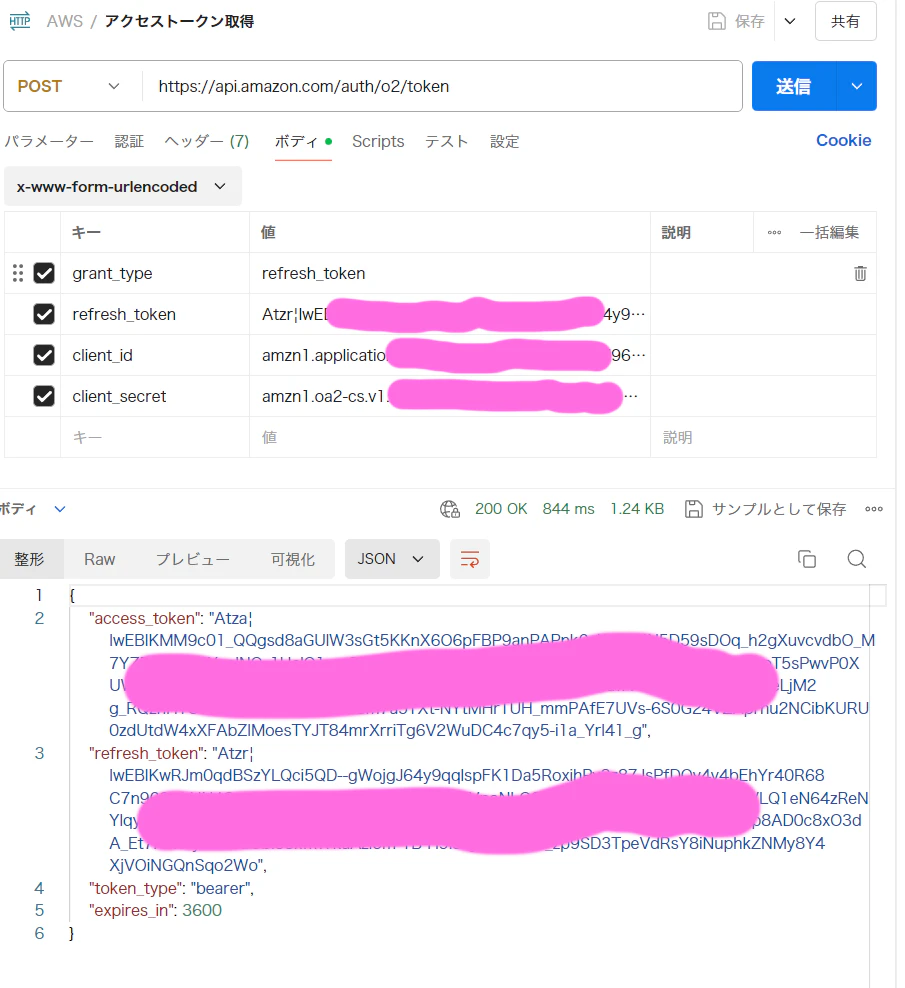Viewport: 905px width, 988px height.
Task: Click the 共有 share button
Action: point(845,21)
